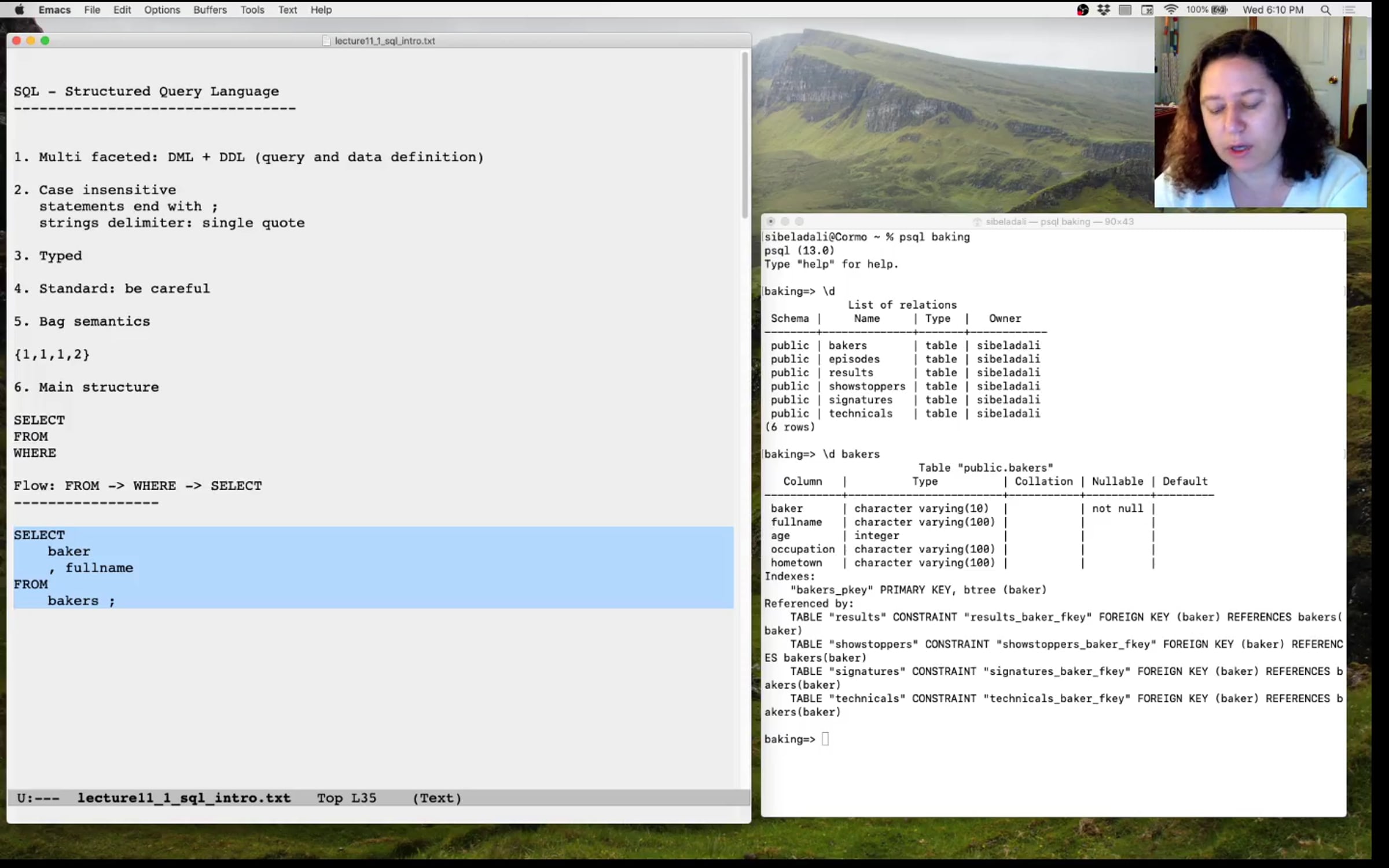Click the OBS recording icon in menu bar
This screenshot has width=1389, height=868.
click(1082, 10)
